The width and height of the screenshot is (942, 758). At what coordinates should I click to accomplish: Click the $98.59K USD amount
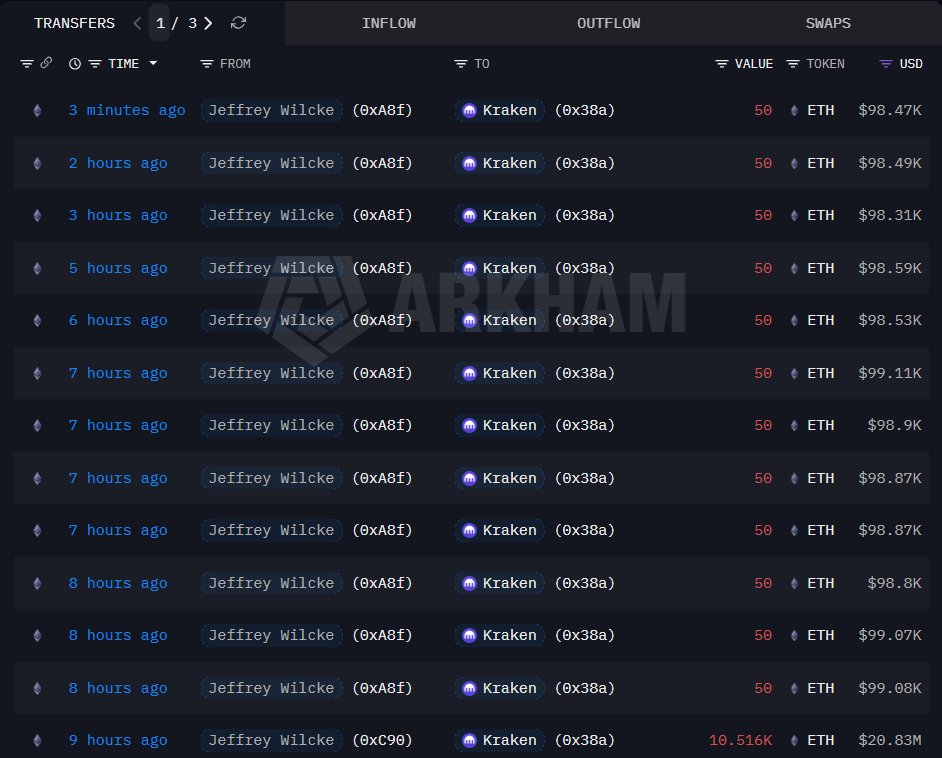pos(890,268)
